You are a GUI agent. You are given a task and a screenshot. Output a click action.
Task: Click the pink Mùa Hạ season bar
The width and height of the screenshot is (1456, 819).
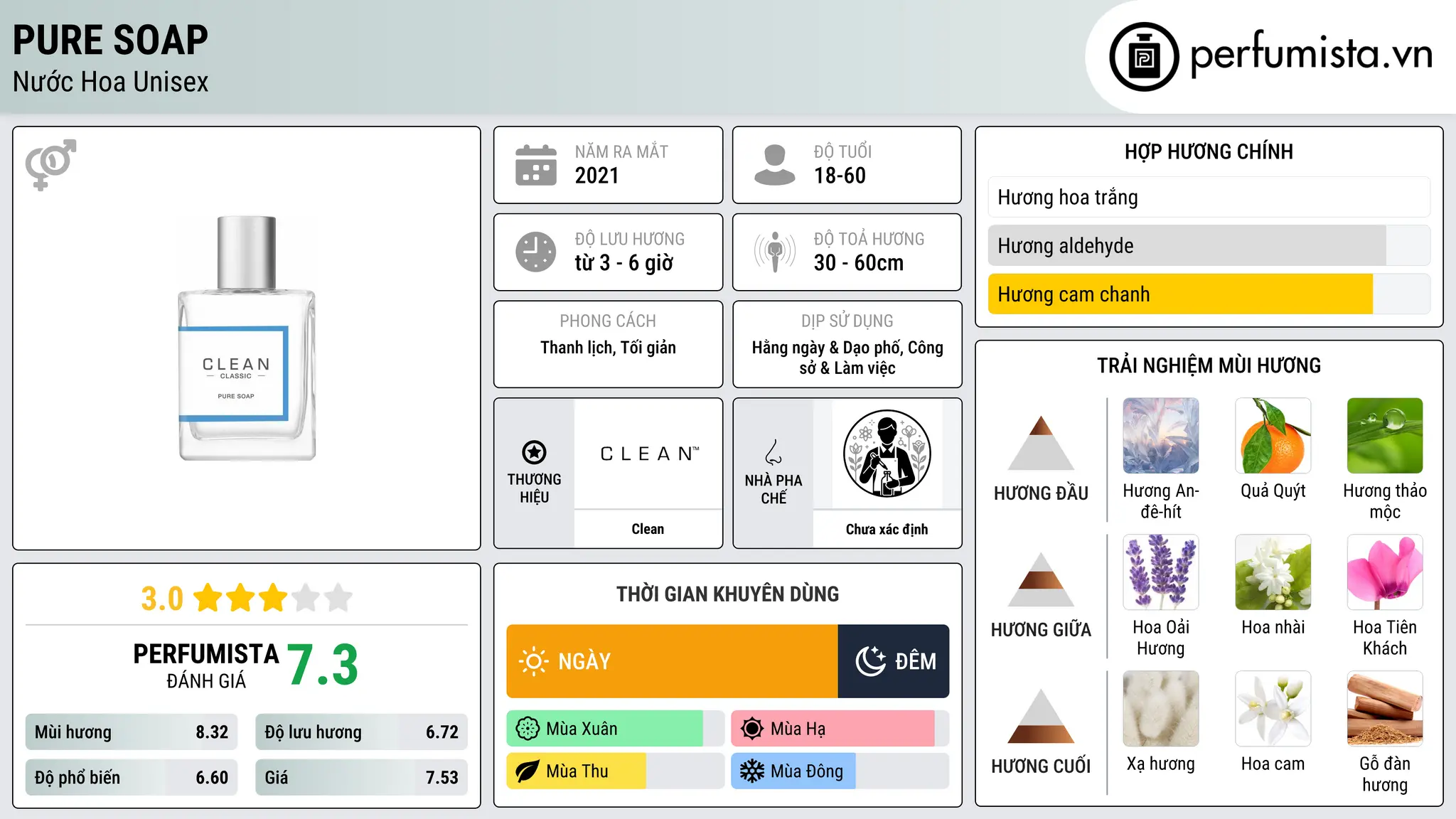click(x=833, y=729)
